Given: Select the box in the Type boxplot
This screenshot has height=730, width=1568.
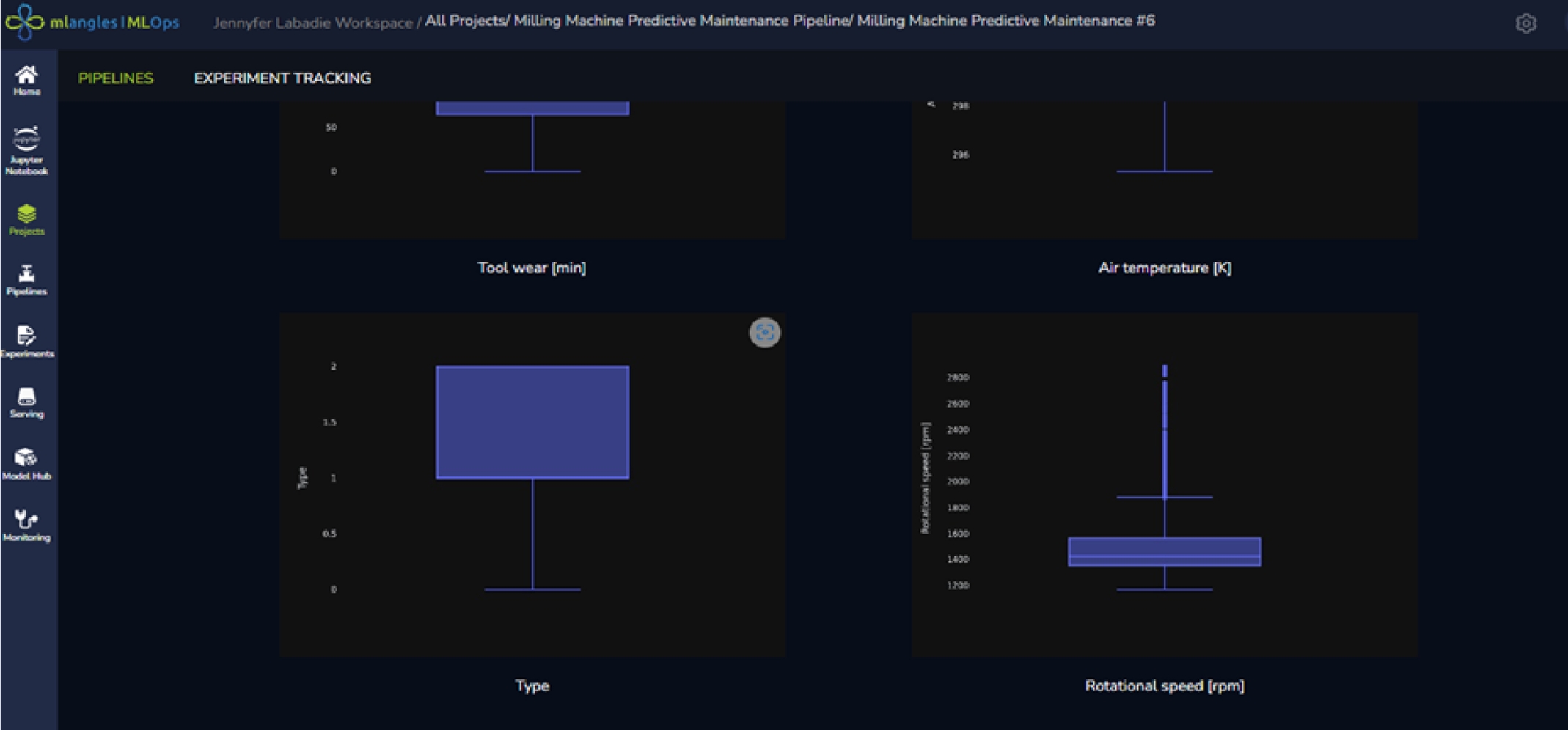Looking at the screenshot, I should coord(533,420).
